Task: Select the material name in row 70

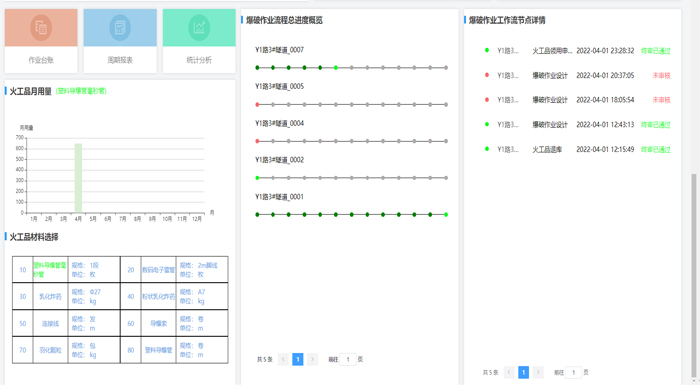Action: coord(50,350)
